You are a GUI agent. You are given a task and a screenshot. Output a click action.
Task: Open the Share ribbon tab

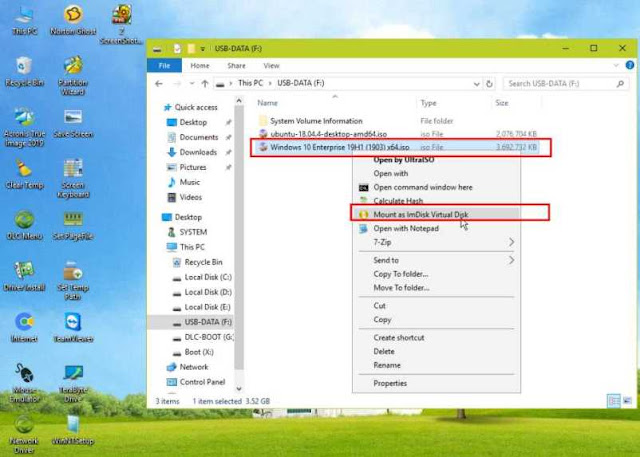[236, 66]
